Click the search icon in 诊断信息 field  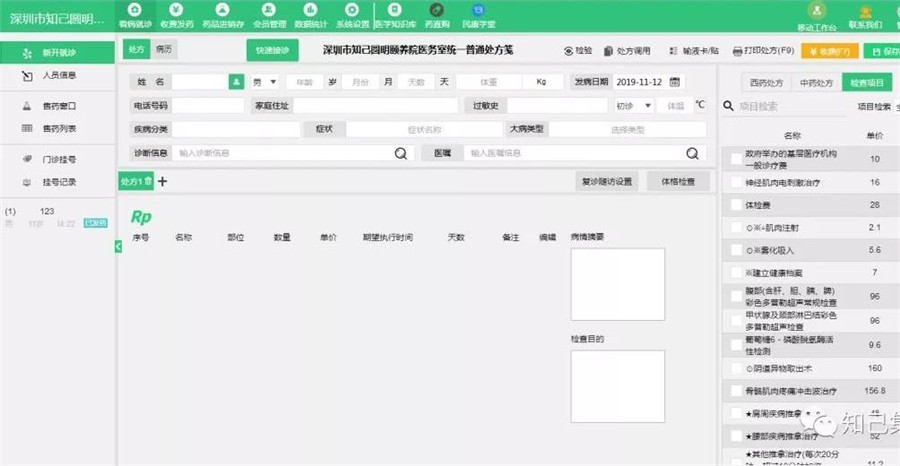(x=400, y=153)
